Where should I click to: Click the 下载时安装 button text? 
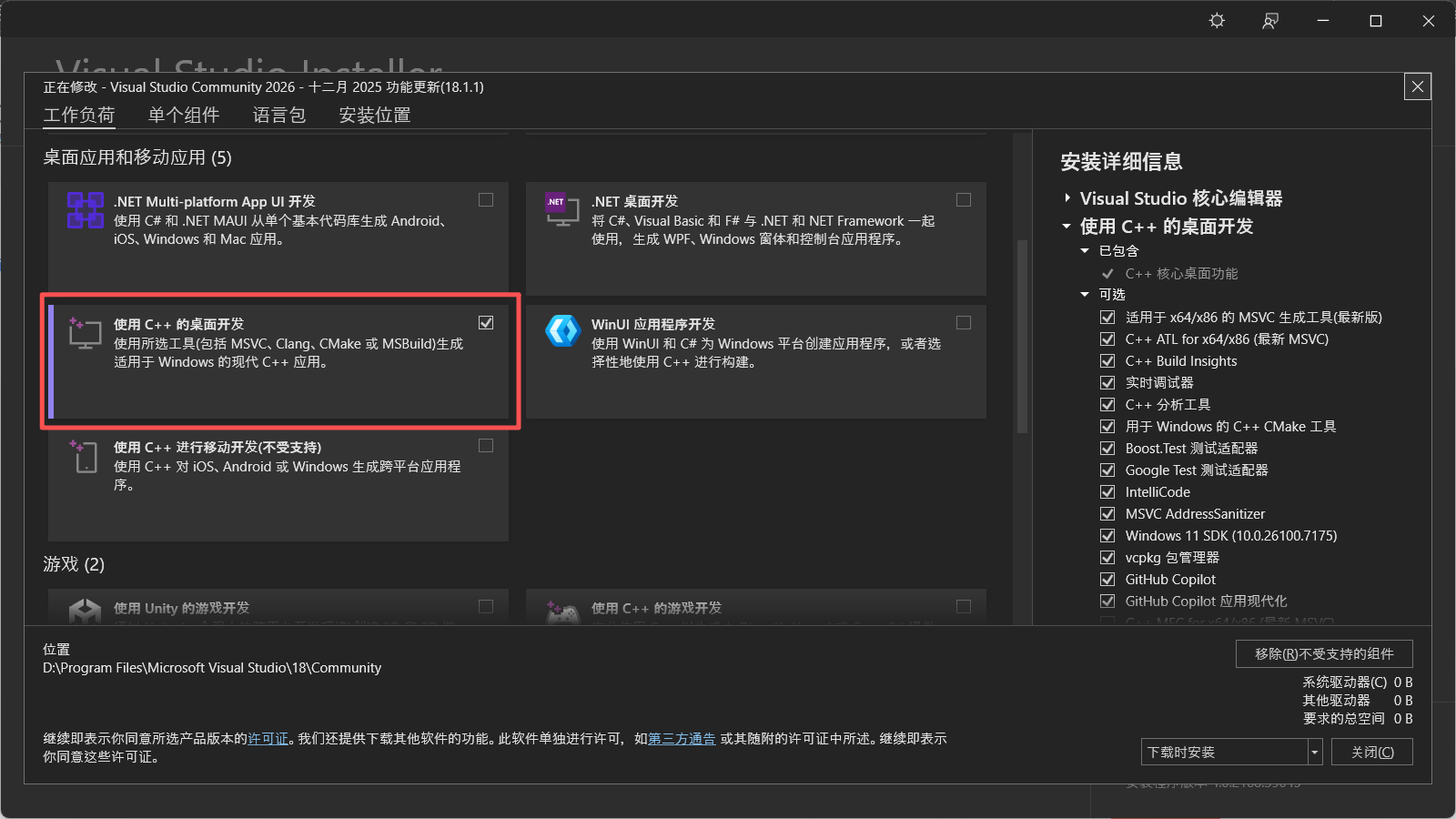[1181, 753]
